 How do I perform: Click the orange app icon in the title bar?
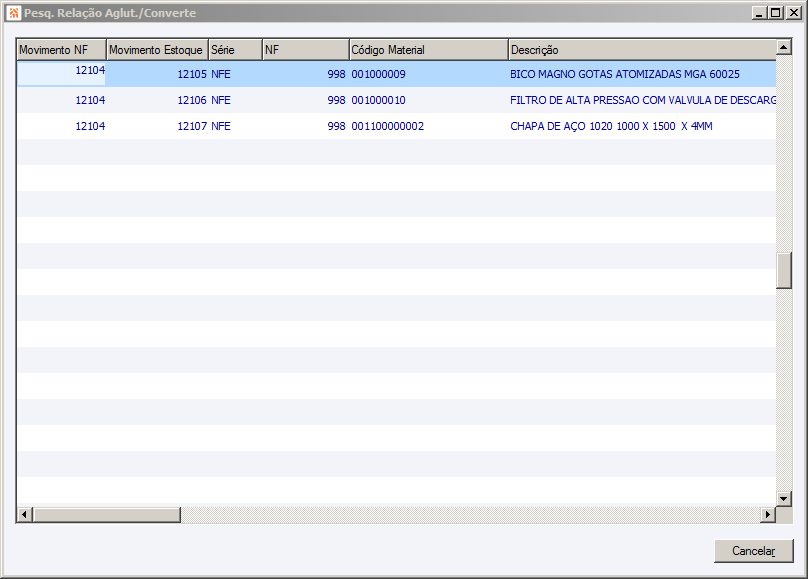click(x=14, y=13)
